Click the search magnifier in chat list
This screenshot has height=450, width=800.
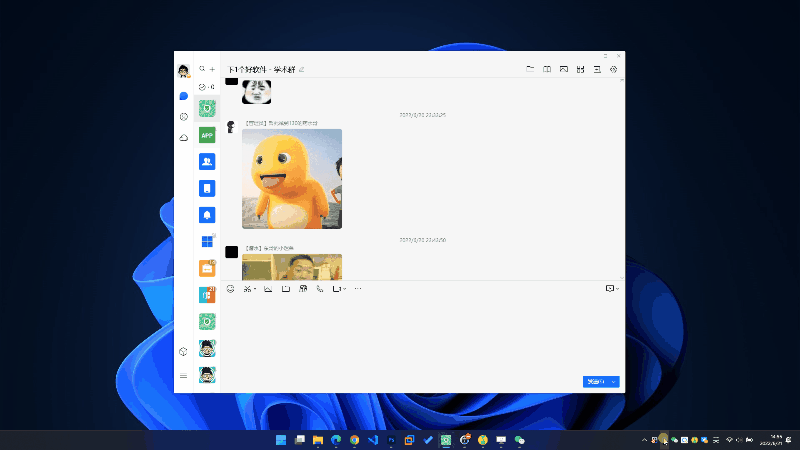[x=202, y=69]
